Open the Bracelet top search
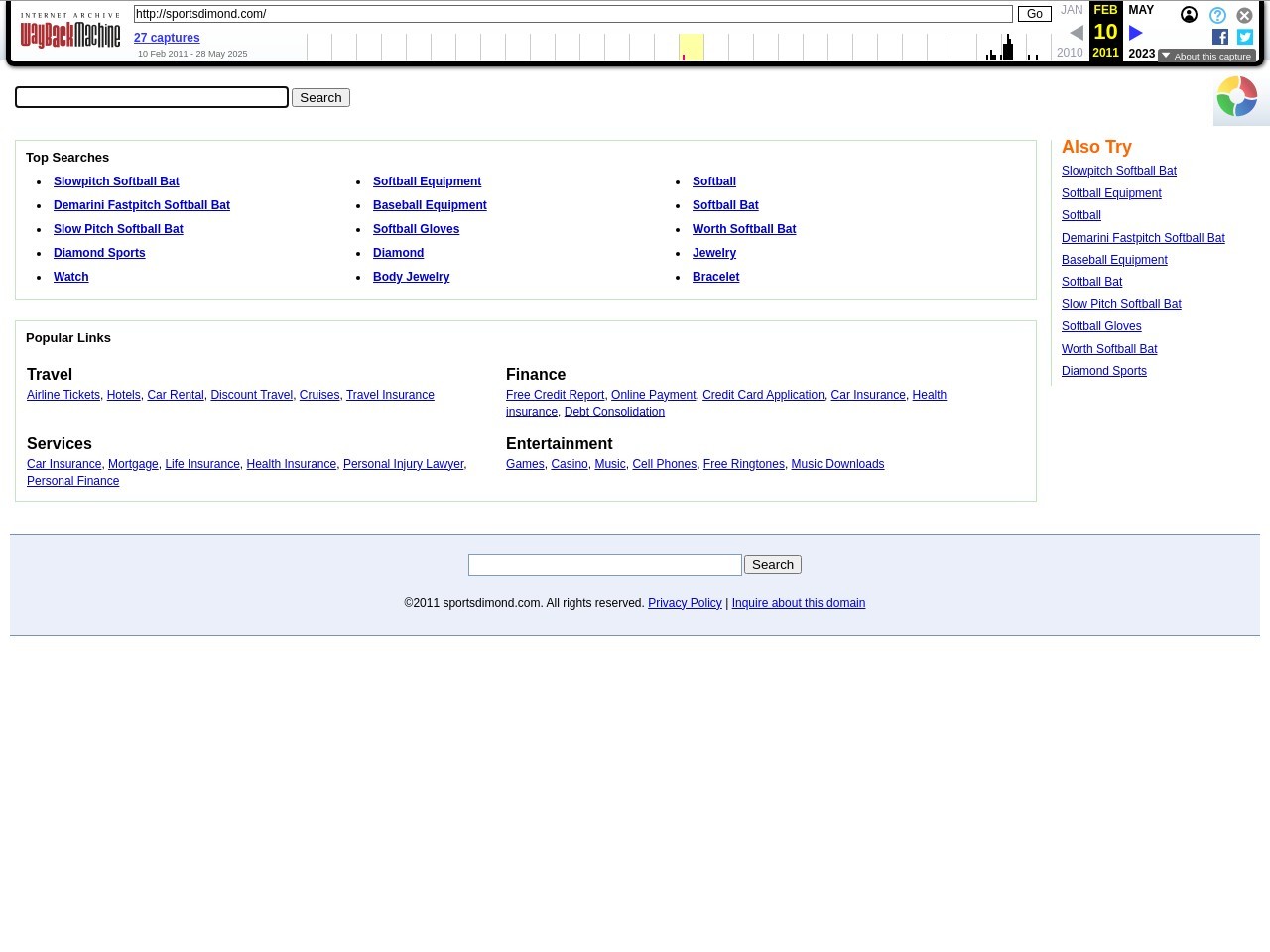 point(715,277)
